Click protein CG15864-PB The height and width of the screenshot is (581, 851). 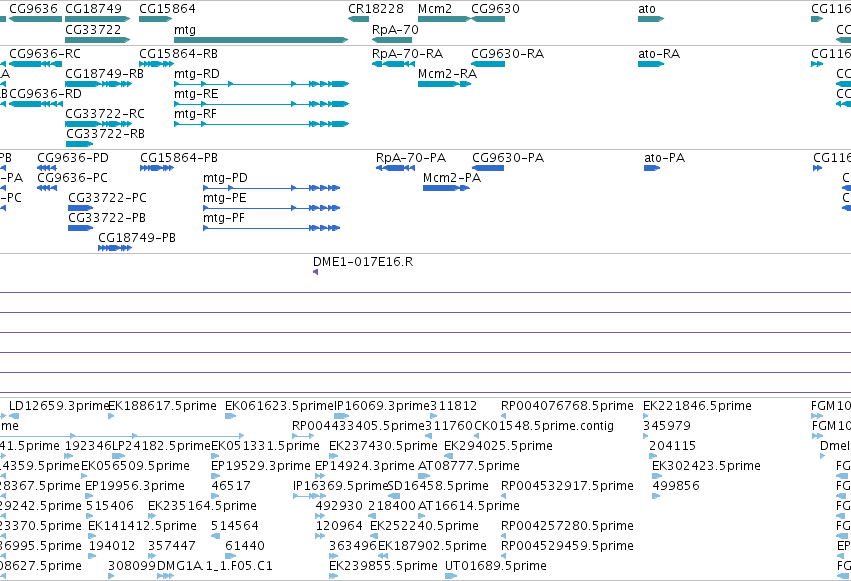coord(157,168)
